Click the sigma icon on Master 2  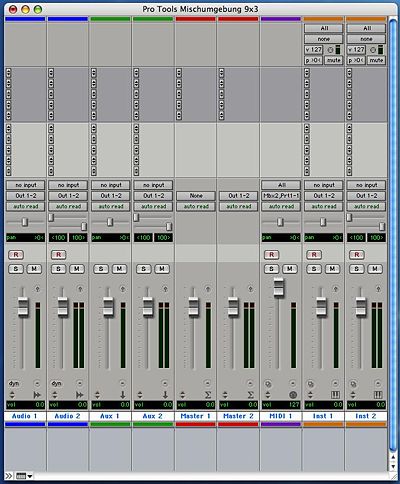[x=250, y=395]
